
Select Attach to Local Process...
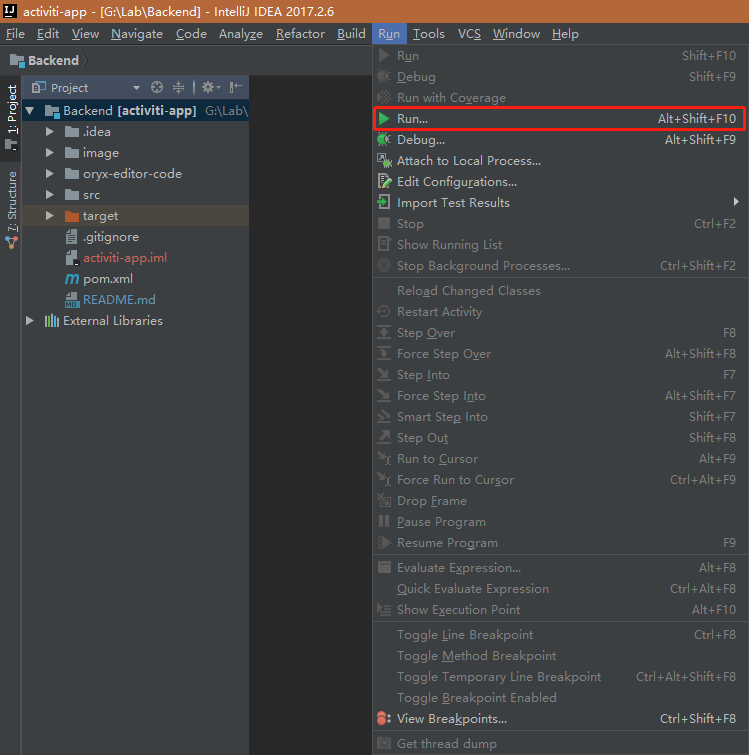[x=559, y=161]
